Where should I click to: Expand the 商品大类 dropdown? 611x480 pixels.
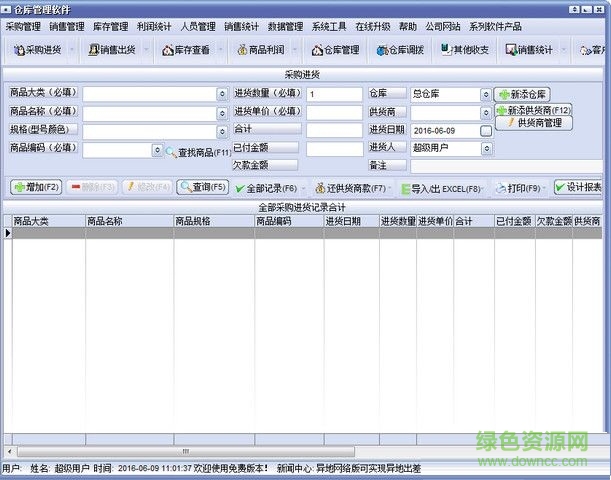click(222, 94)
